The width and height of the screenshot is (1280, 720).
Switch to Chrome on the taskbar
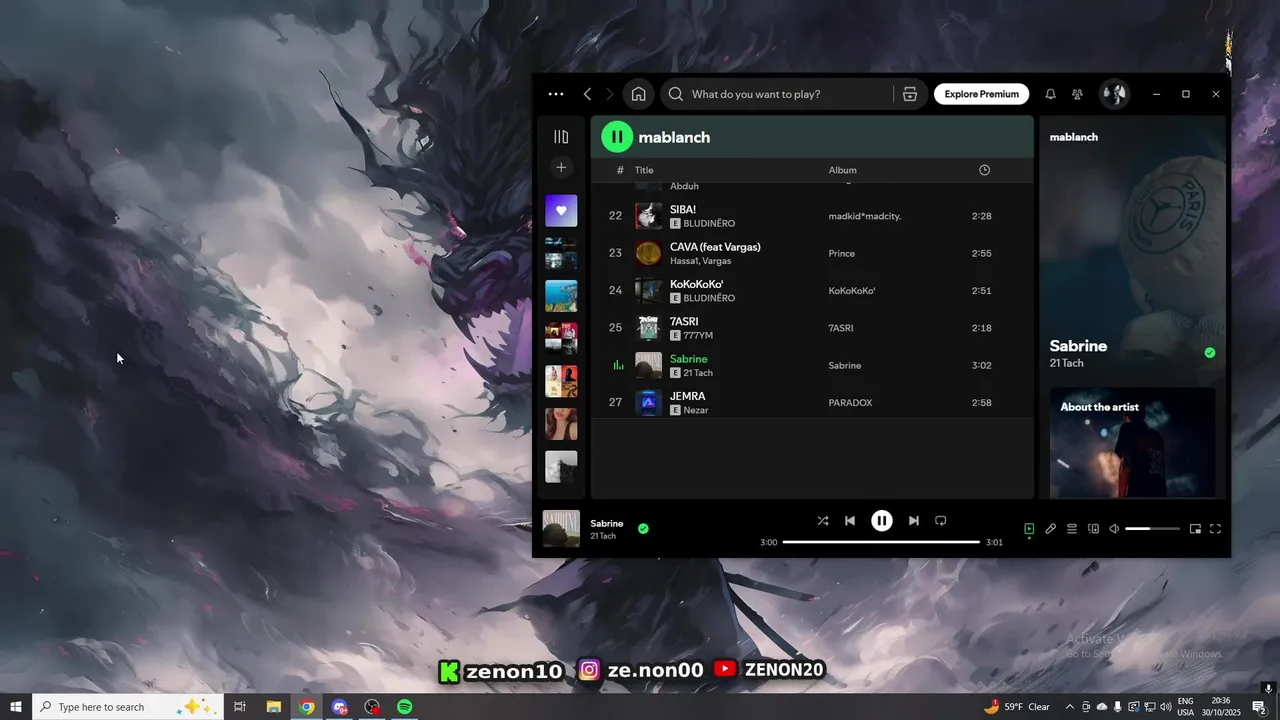tap(307, 707)
